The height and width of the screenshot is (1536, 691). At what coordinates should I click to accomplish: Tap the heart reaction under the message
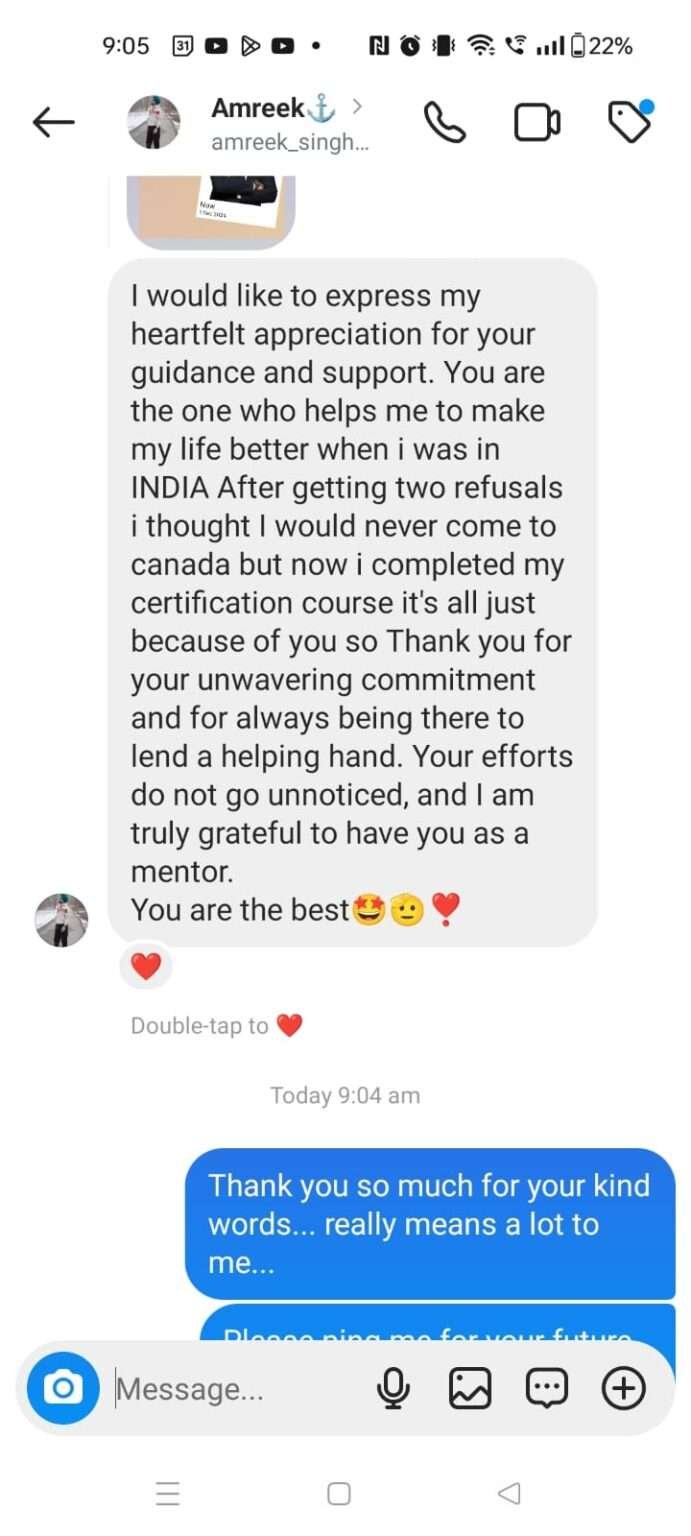146,967
